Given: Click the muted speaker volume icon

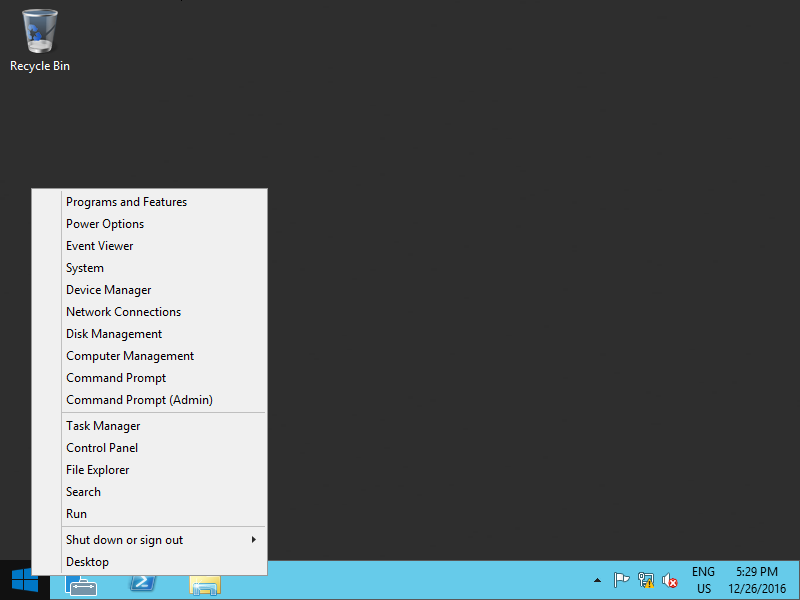Looking at the screenshot, I should pyautogui.click(x=670, y=581).
